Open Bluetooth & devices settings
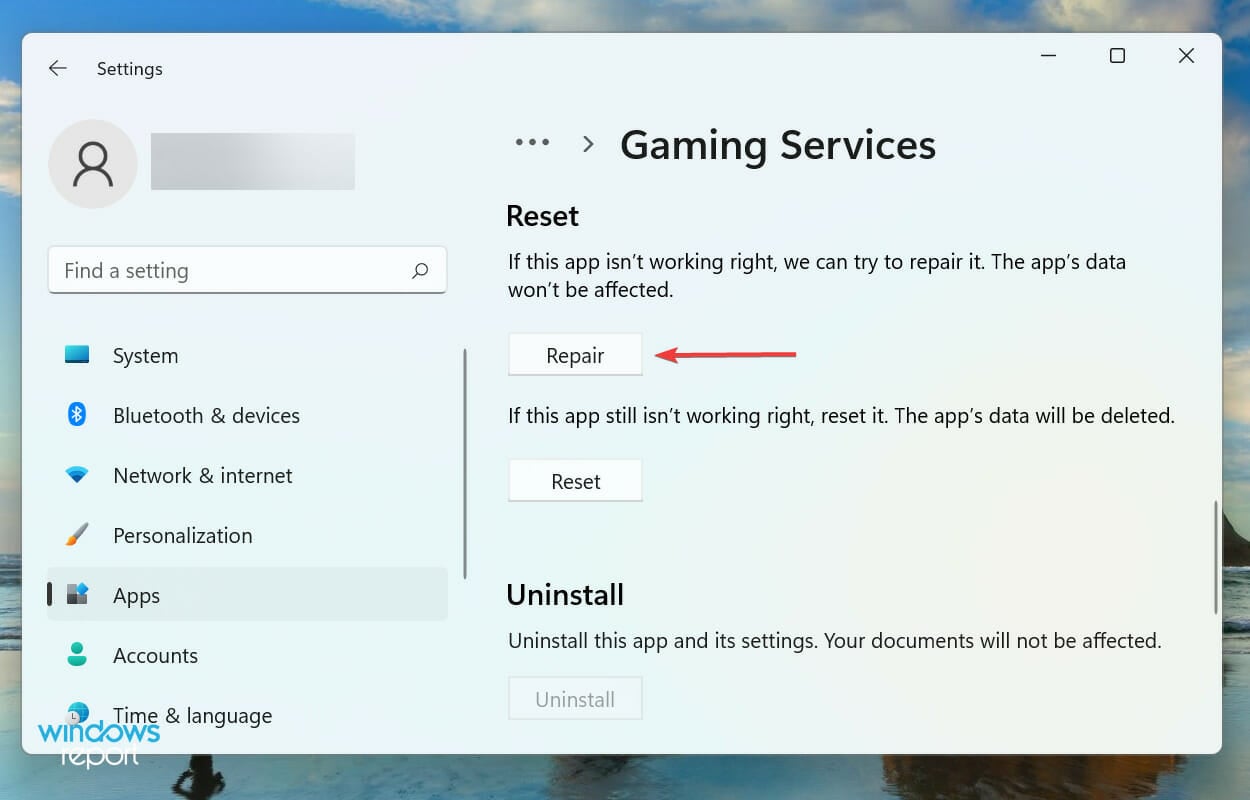 click(x=206, y=416)
